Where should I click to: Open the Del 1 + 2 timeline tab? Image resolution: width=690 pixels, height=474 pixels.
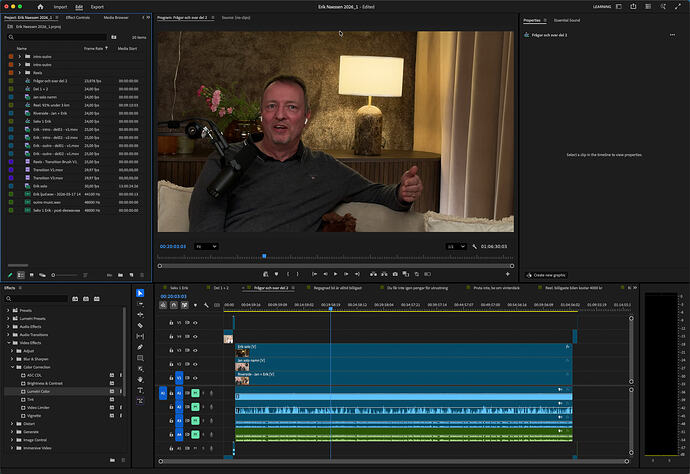[x=221, y=288]
